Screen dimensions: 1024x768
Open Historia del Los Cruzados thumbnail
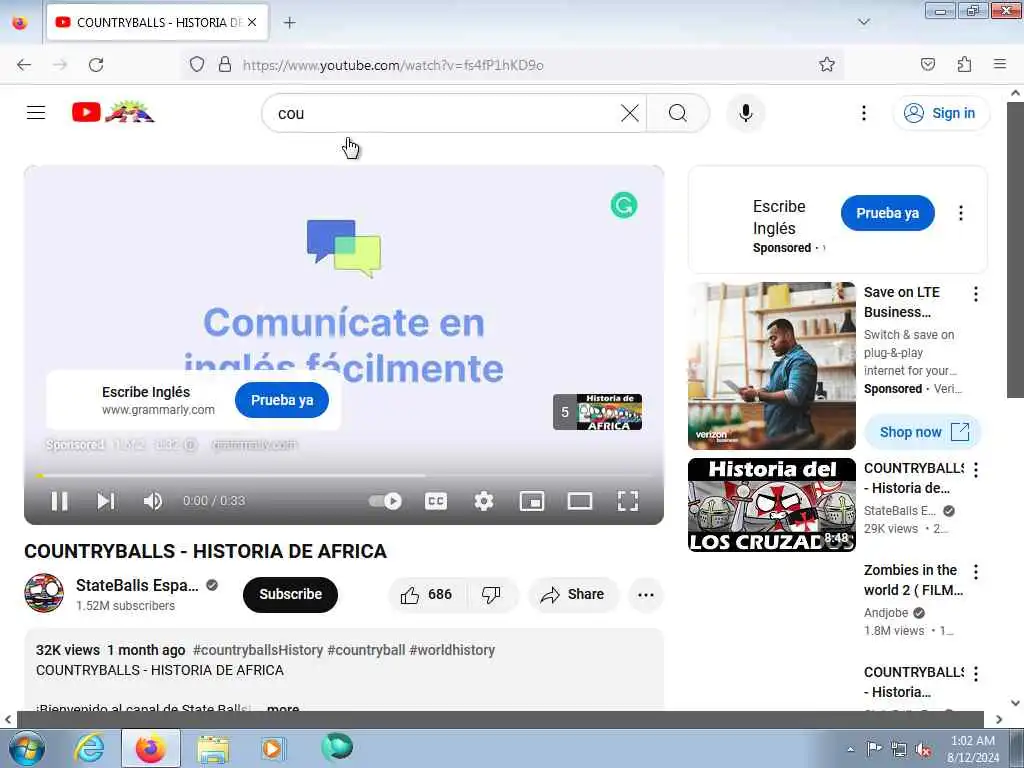pyautogui.click(x=771, y=505)
